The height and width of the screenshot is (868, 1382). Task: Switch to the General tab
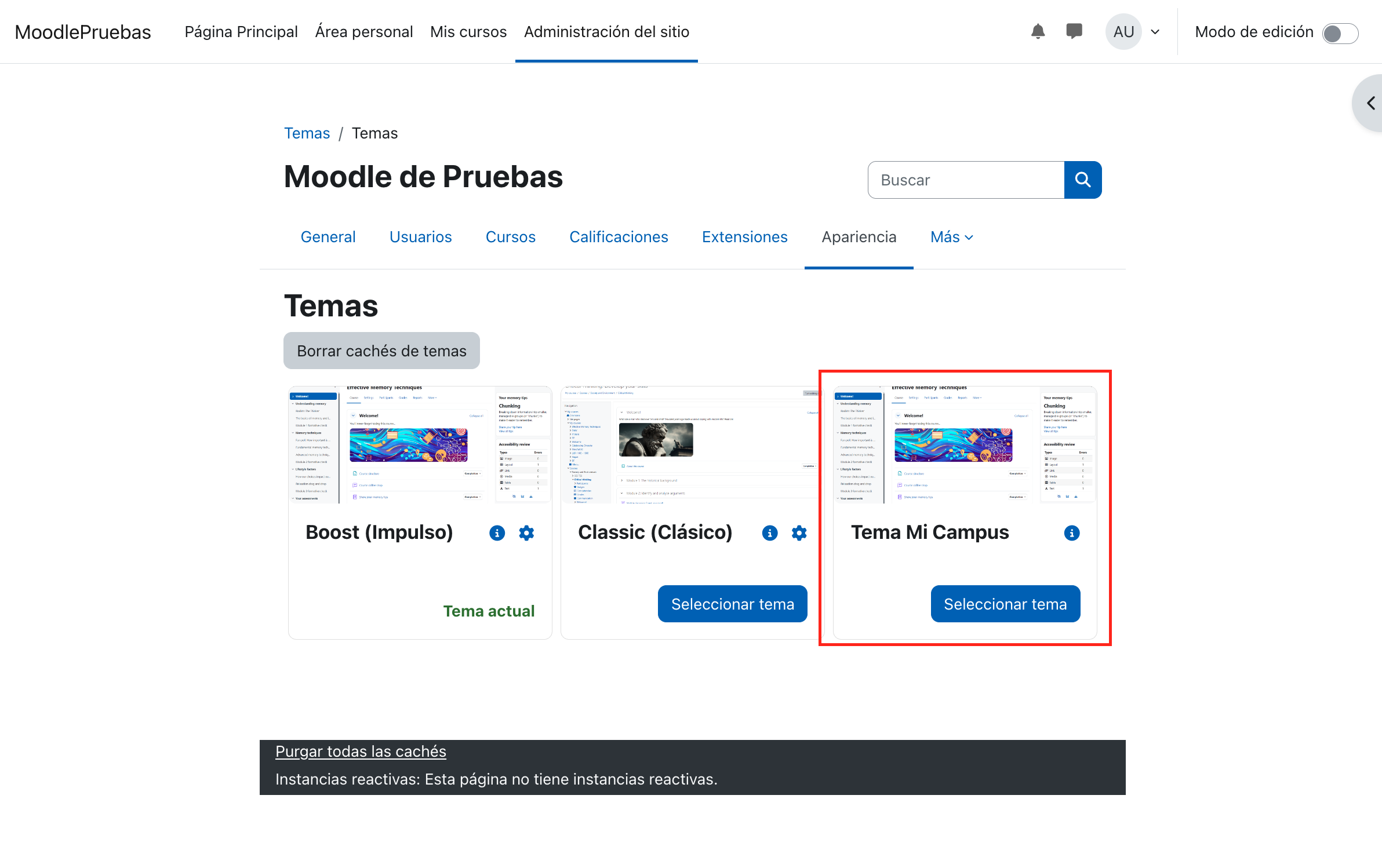(x=328, y=237)
